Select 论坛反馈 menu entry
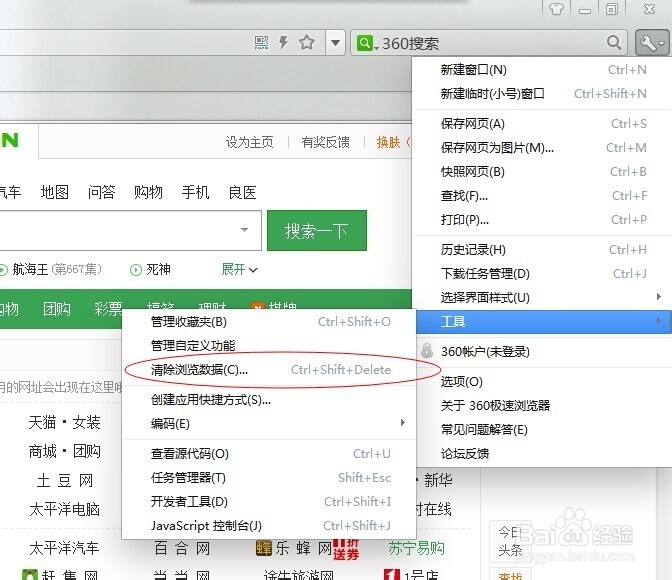Viewport: 672px width, 580px height. click(543, 454)
